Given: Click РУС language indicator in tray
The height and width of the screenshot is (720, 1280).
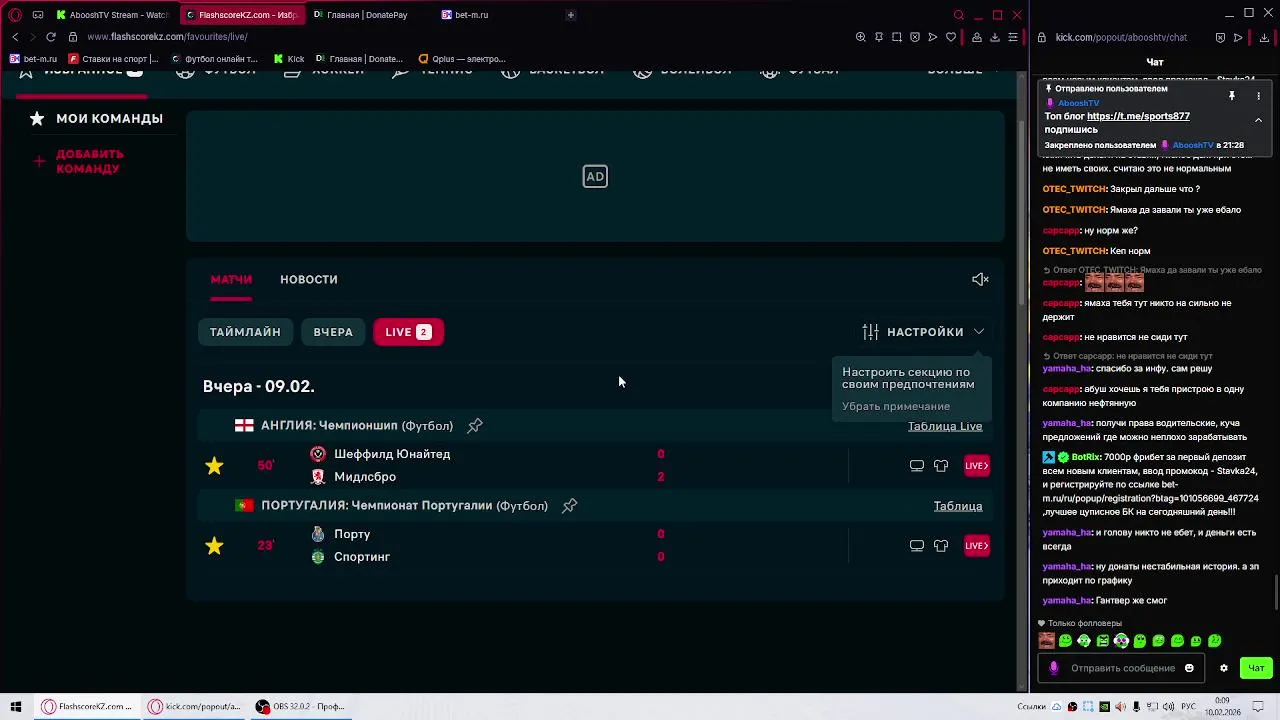Looking at the screenshot, I should [1189, 706].
